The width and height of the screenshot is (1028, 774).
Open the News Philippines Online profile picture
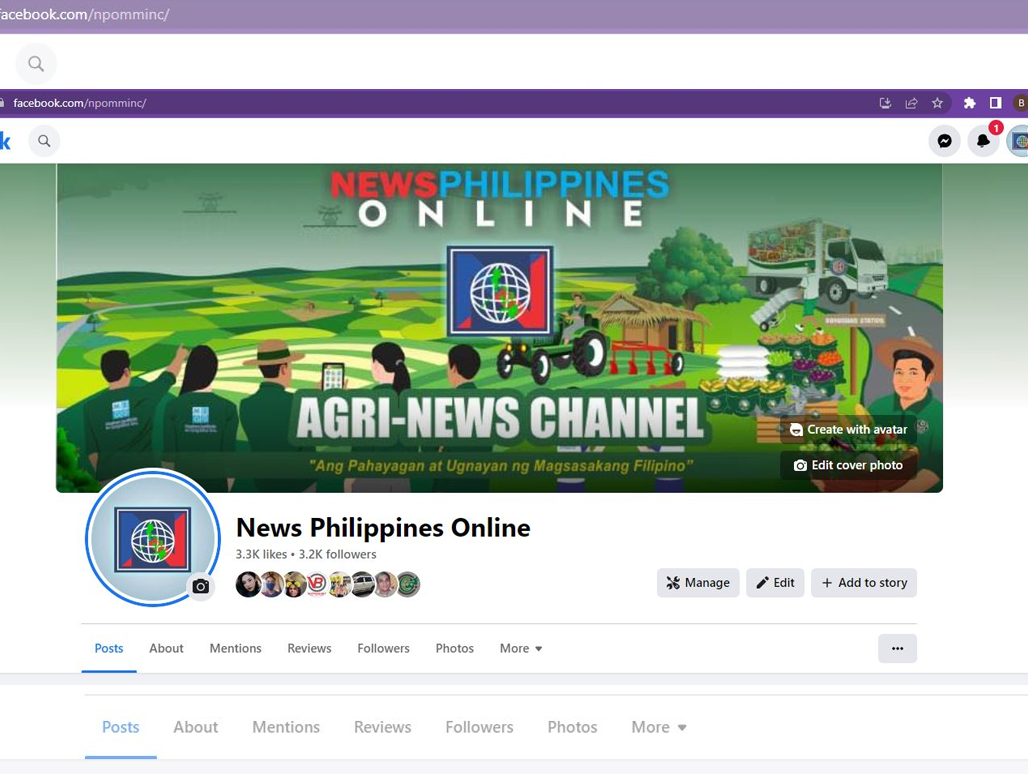(152, 538)
